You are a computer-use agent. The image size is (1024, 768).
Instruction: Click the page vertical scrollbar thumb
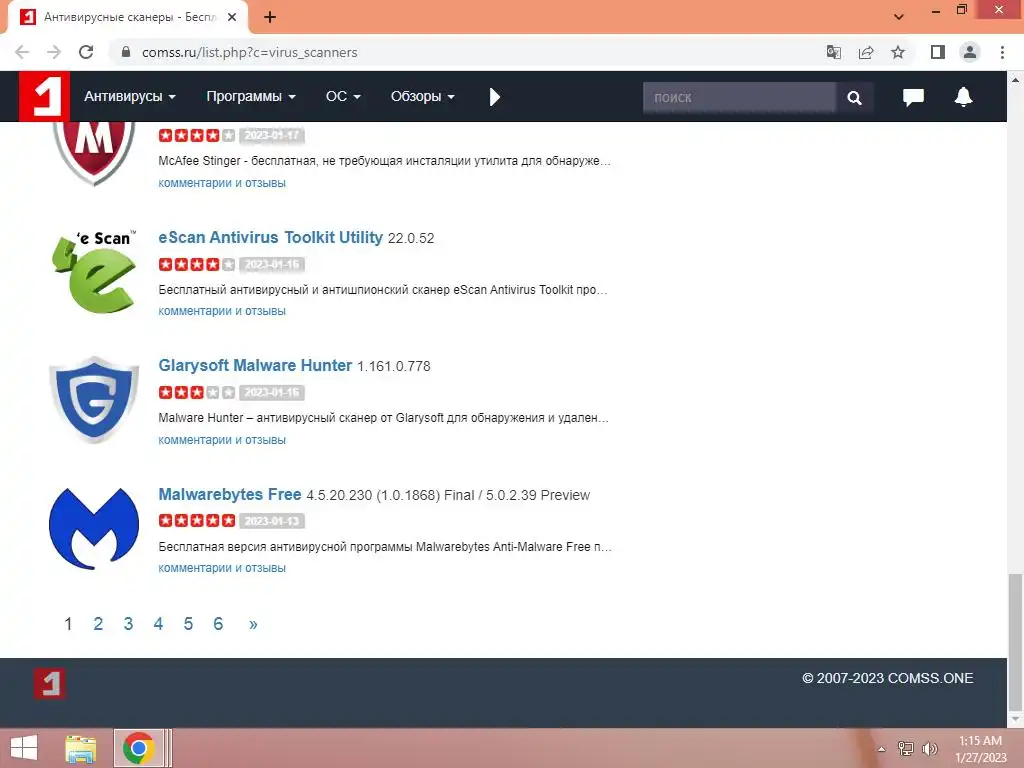point(1015,643)
